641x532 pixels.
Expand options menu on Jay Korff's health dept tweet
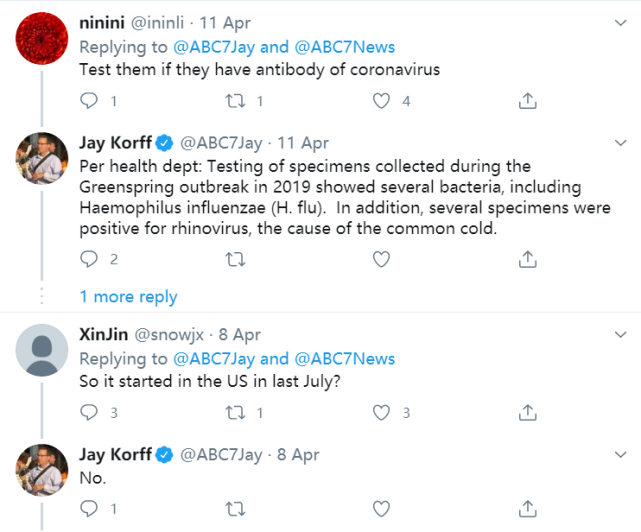617,143
